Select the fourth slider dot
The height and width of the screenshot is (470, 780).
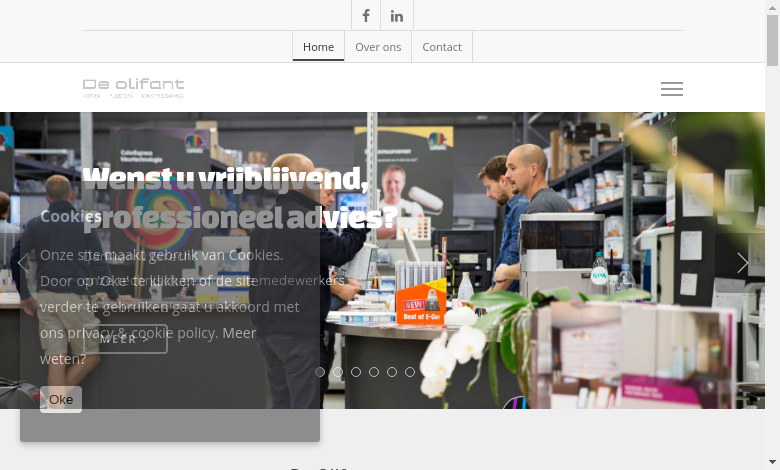[374, 372]
